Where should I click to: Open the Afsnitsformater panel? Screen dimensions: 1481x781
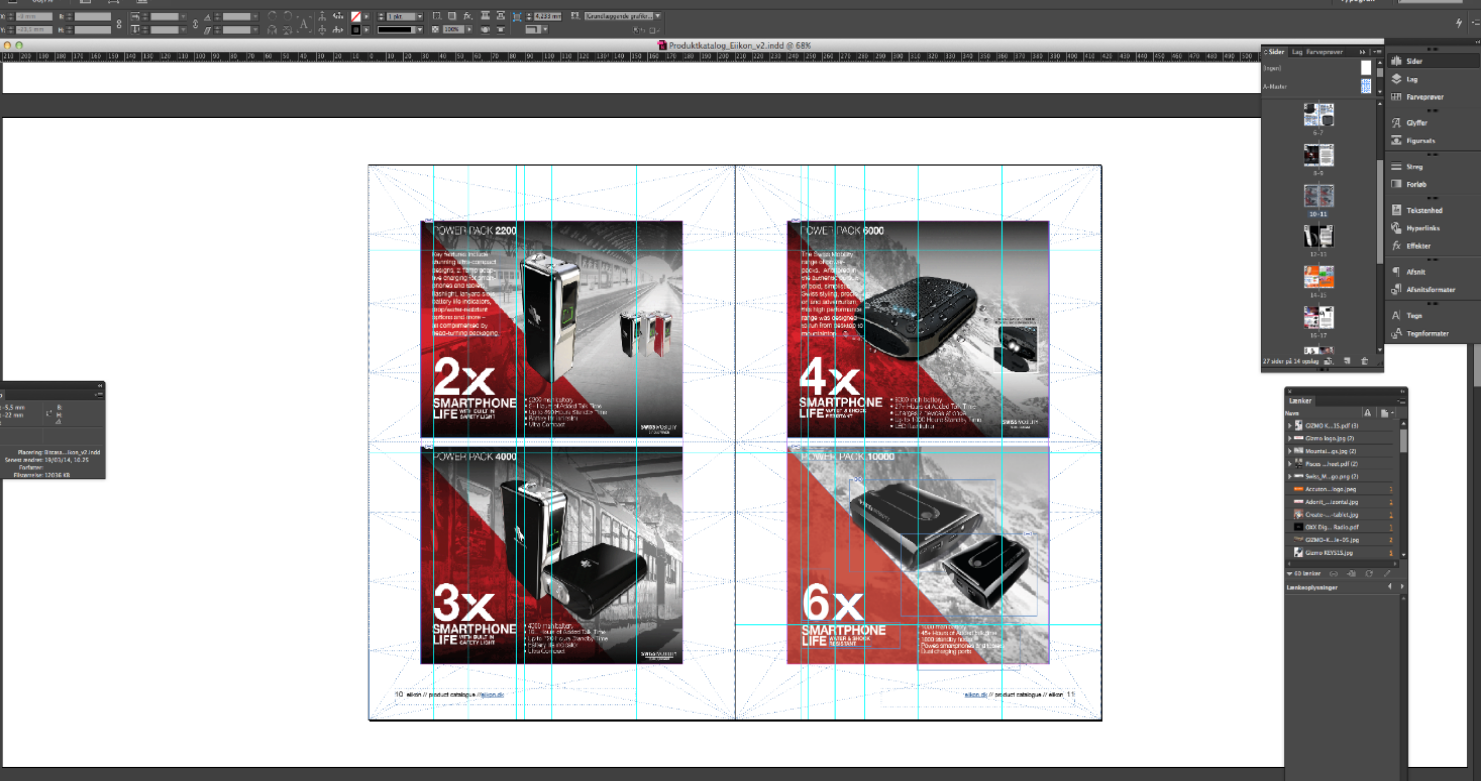coord(1425,290)
